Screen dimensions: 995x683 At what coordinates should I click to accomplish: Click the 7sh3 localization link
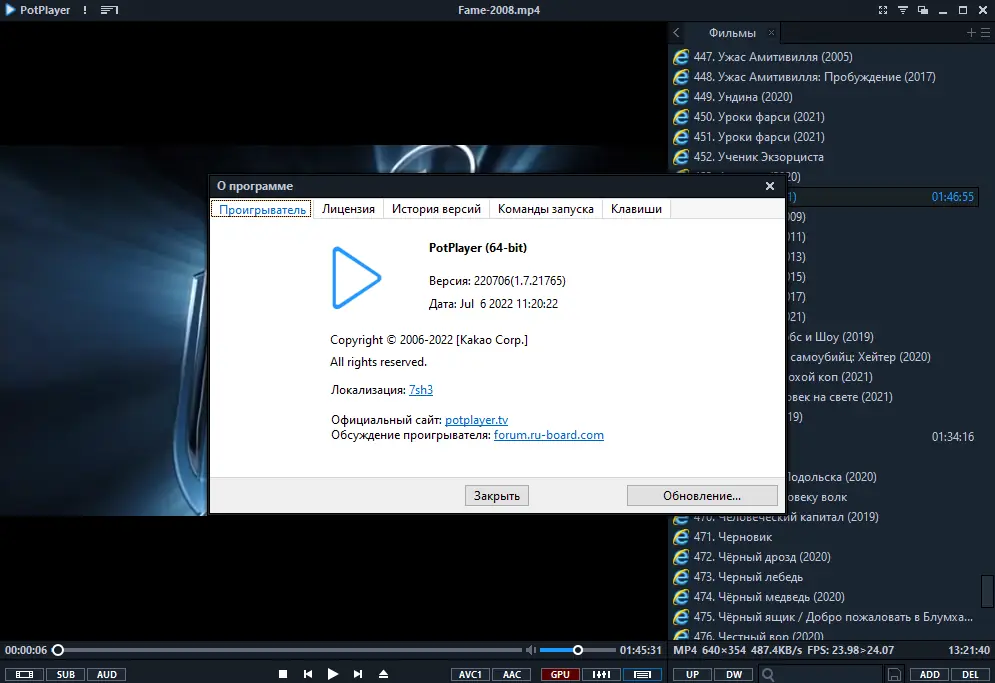pyautogui.click(x=421, y=390)
